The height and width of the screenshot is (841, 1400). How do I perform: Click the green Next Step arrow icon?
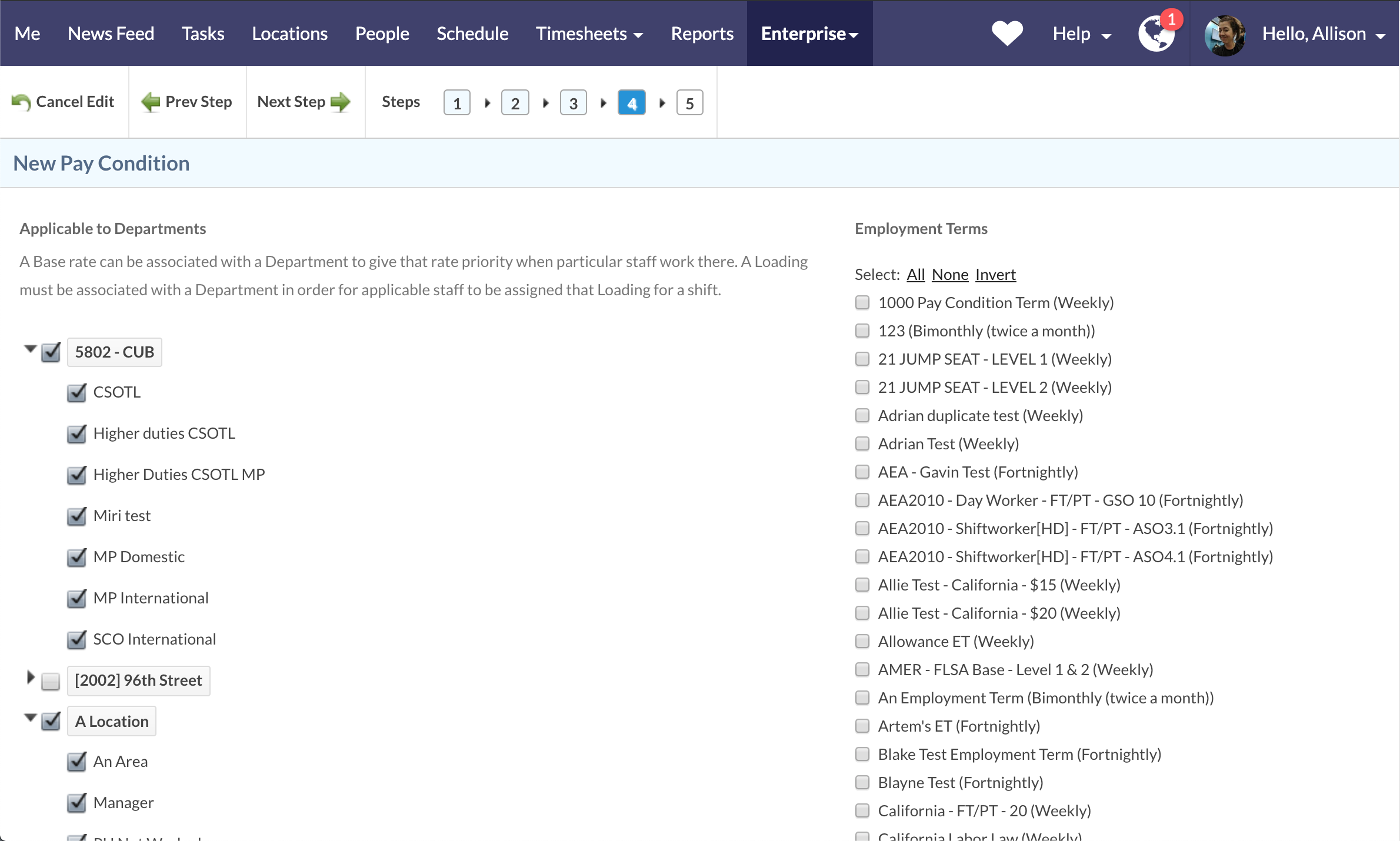click(341, 101)
